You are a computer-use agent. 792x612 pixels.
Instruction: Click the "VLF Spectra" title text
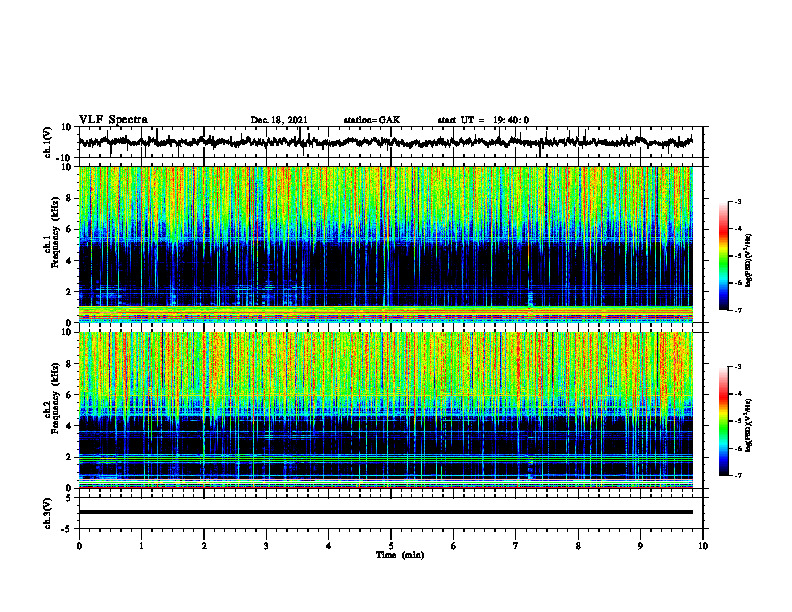(113, 120)
